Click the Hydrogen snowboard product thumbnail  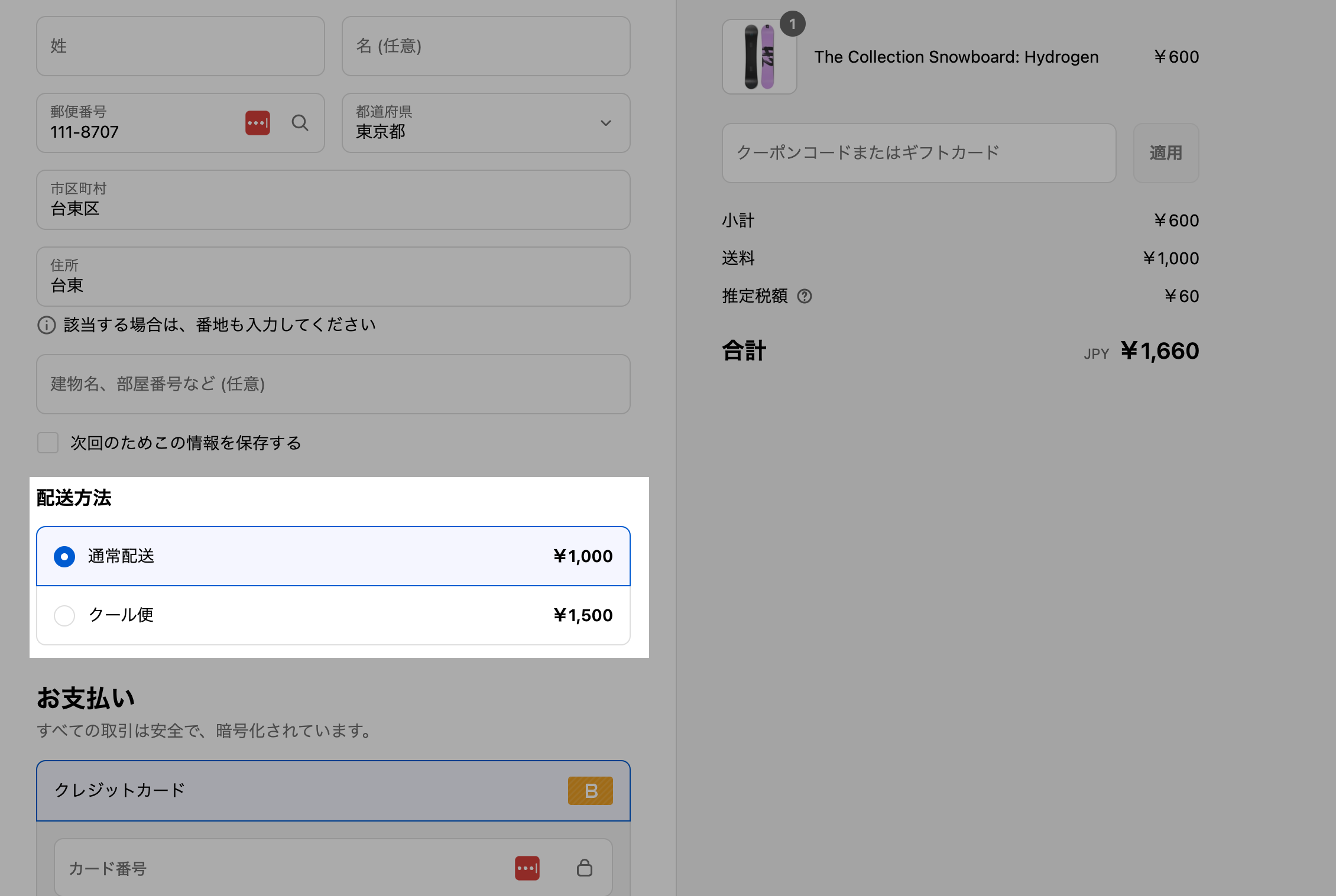[759, 57]
